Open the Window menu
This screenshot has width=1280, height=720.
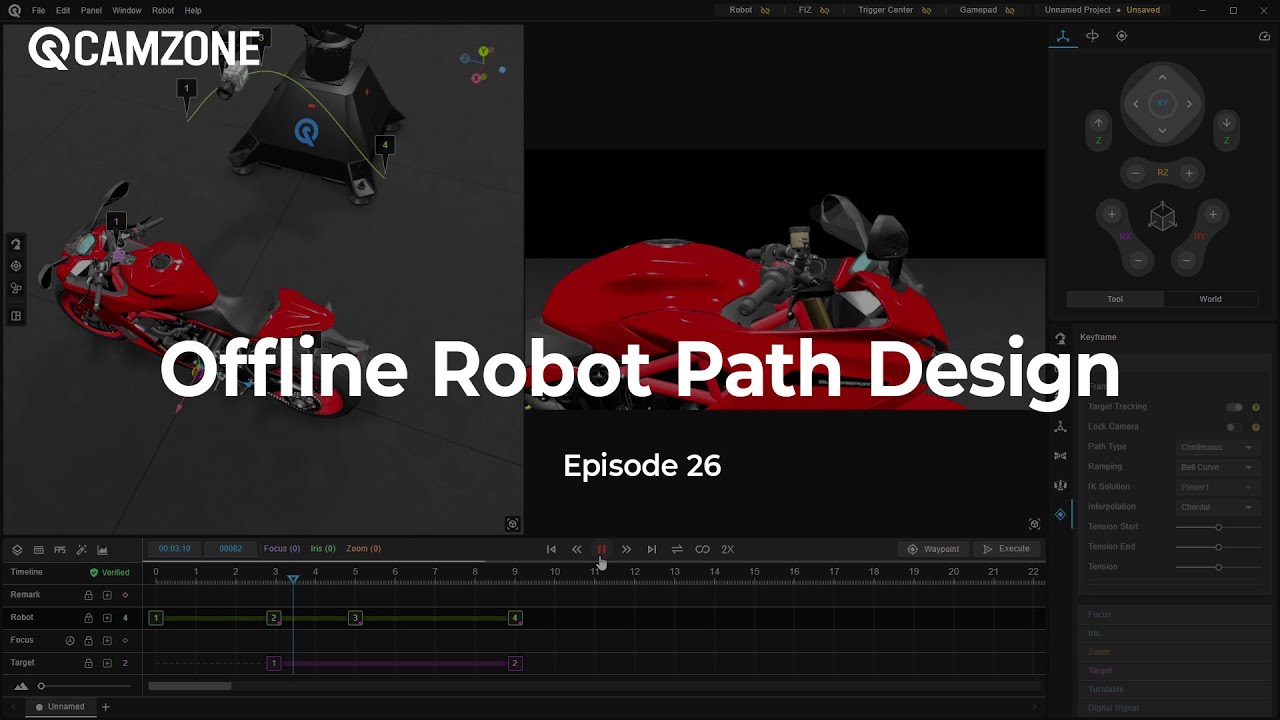(127, 10)
